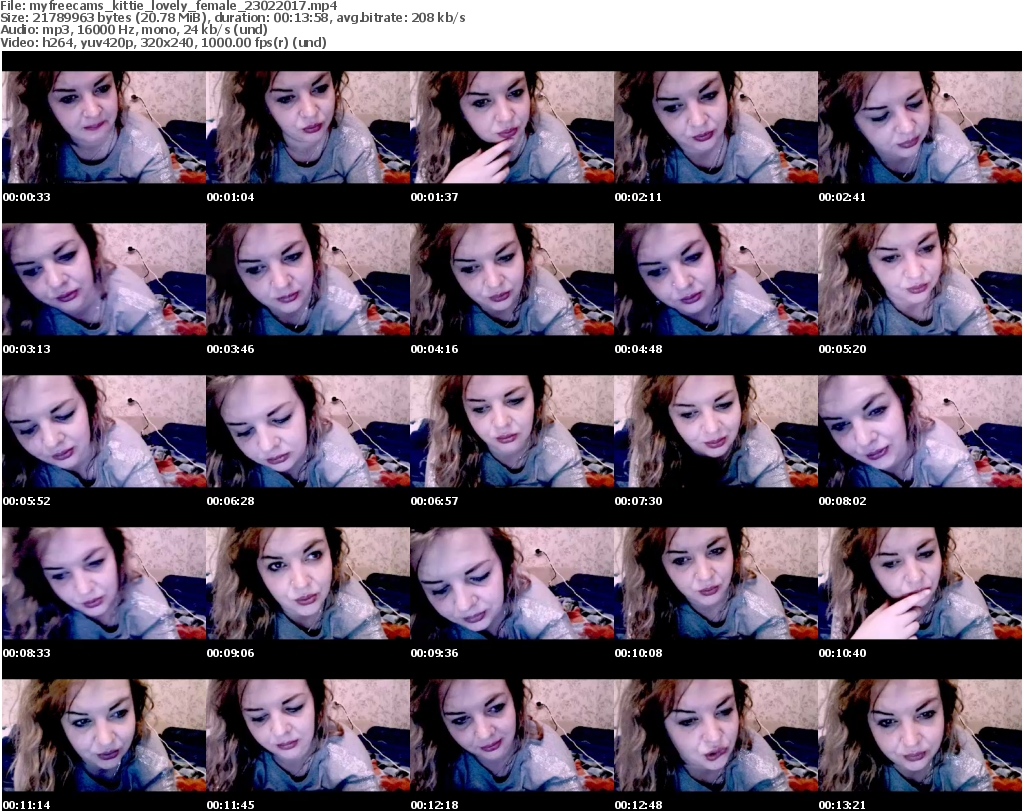The height and width of the screenshot is (811, 1024).
Task: Select the thumbnail frame timestamped 00:06:28
Action: point(308,432)
